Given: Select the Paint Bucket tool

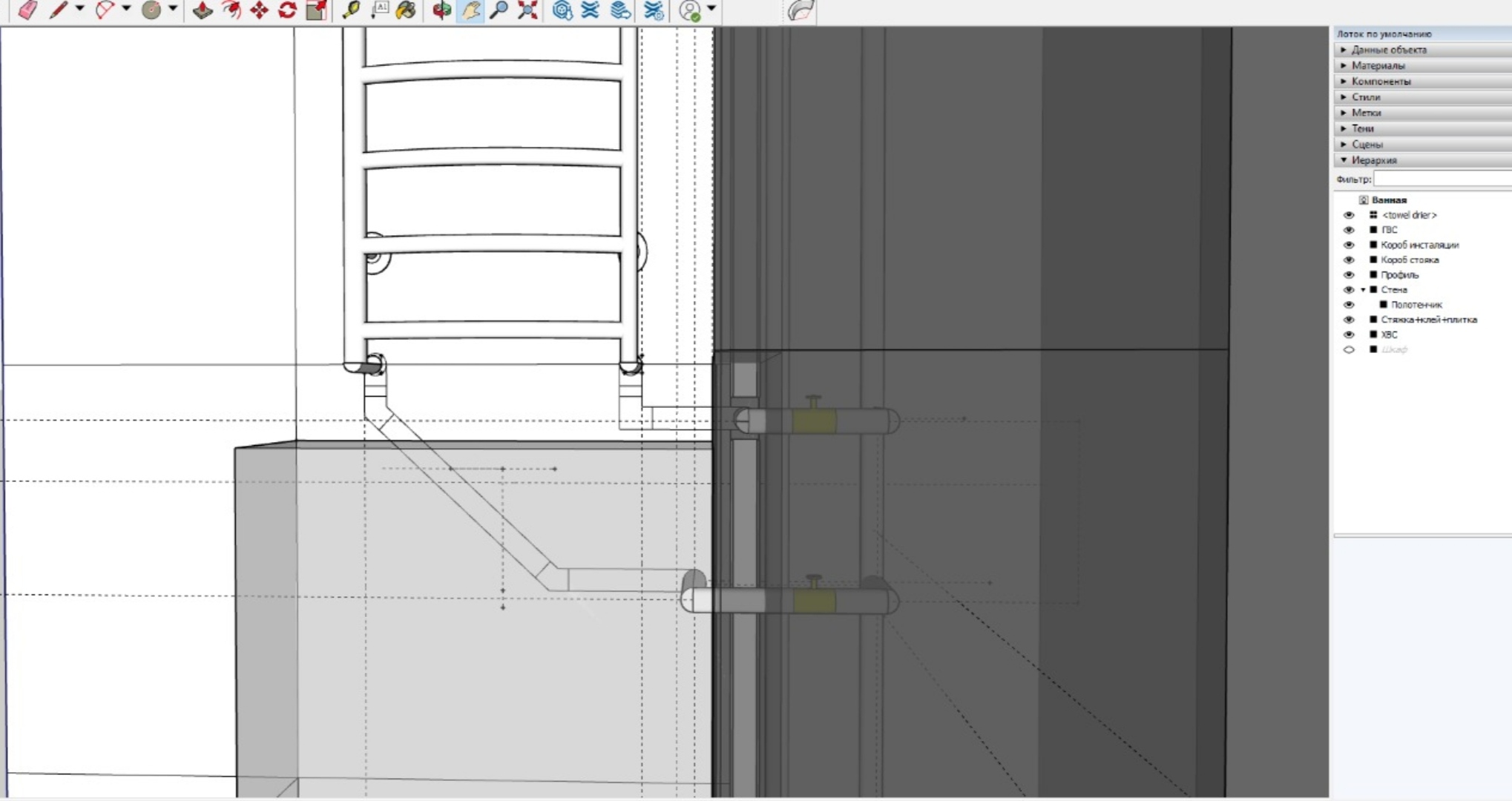Looking at the screenshot, I should tap(406, 10).
